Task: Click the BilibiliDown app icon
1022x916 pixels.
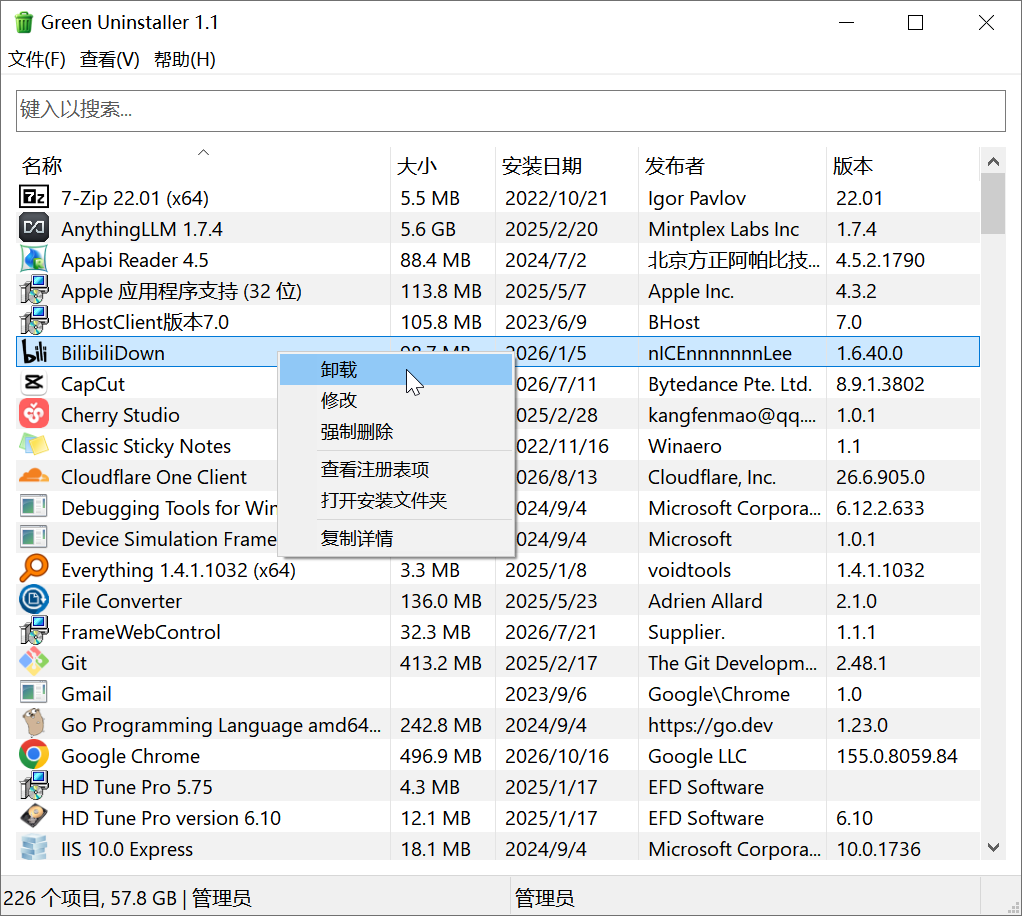Action: pos(34,352)
